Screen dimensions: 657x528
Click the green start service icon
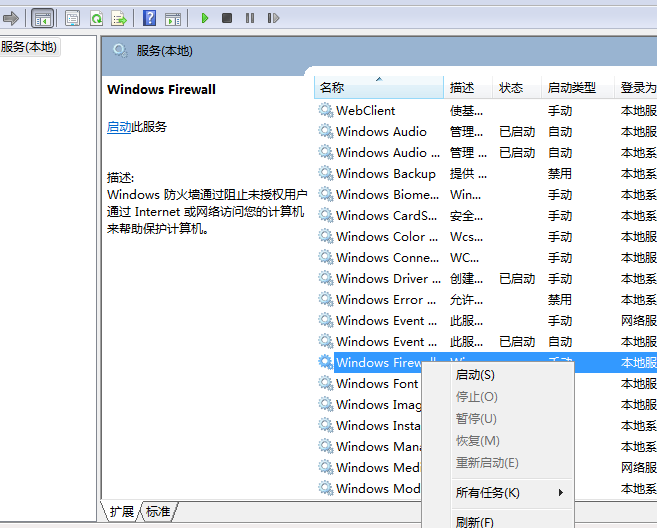coord(205,18)
